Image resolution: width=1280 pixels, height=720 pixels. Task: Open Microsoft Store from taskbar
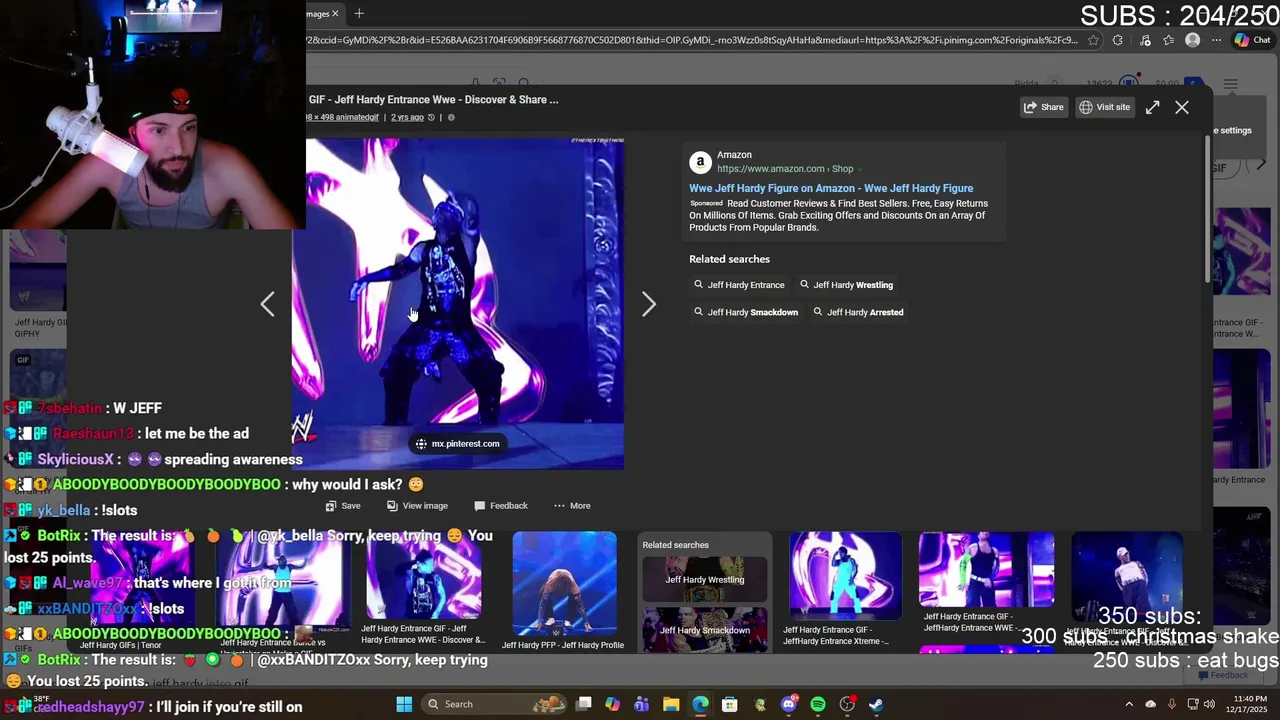tap(730, 704)
